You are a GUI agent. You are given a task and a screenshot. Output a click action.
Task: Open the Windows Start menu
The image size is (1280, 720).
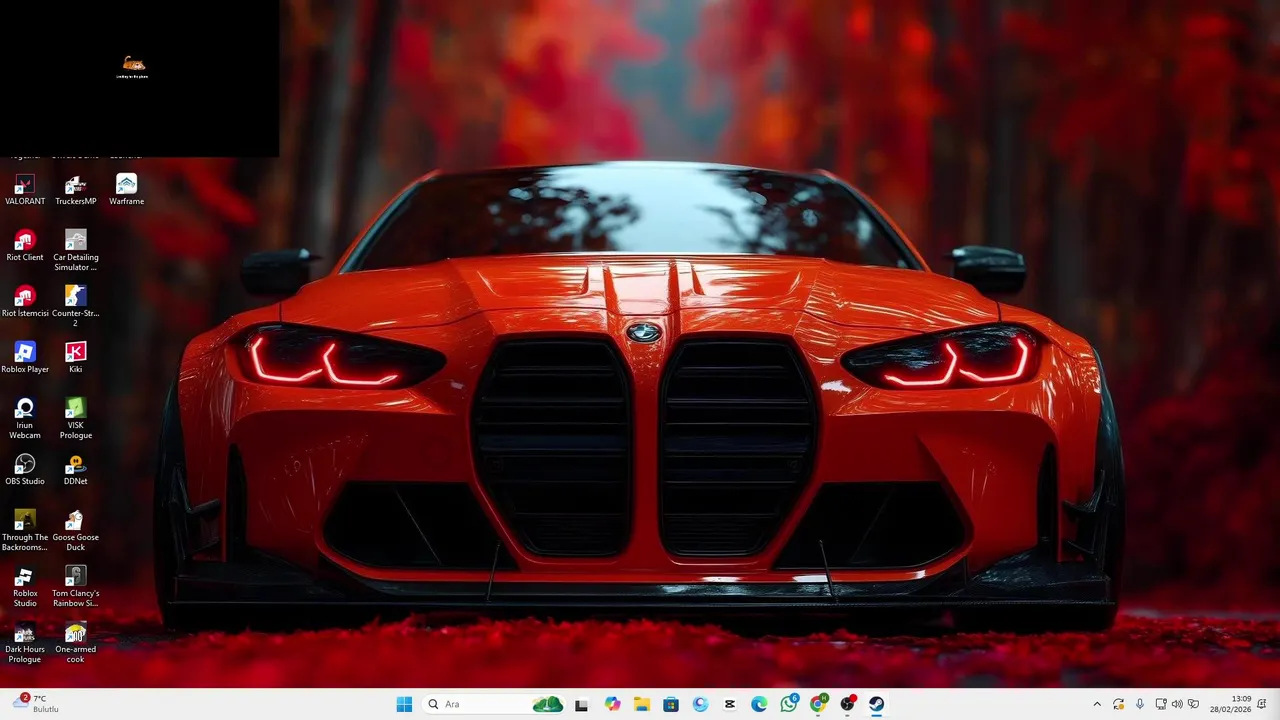coord(404,704)
